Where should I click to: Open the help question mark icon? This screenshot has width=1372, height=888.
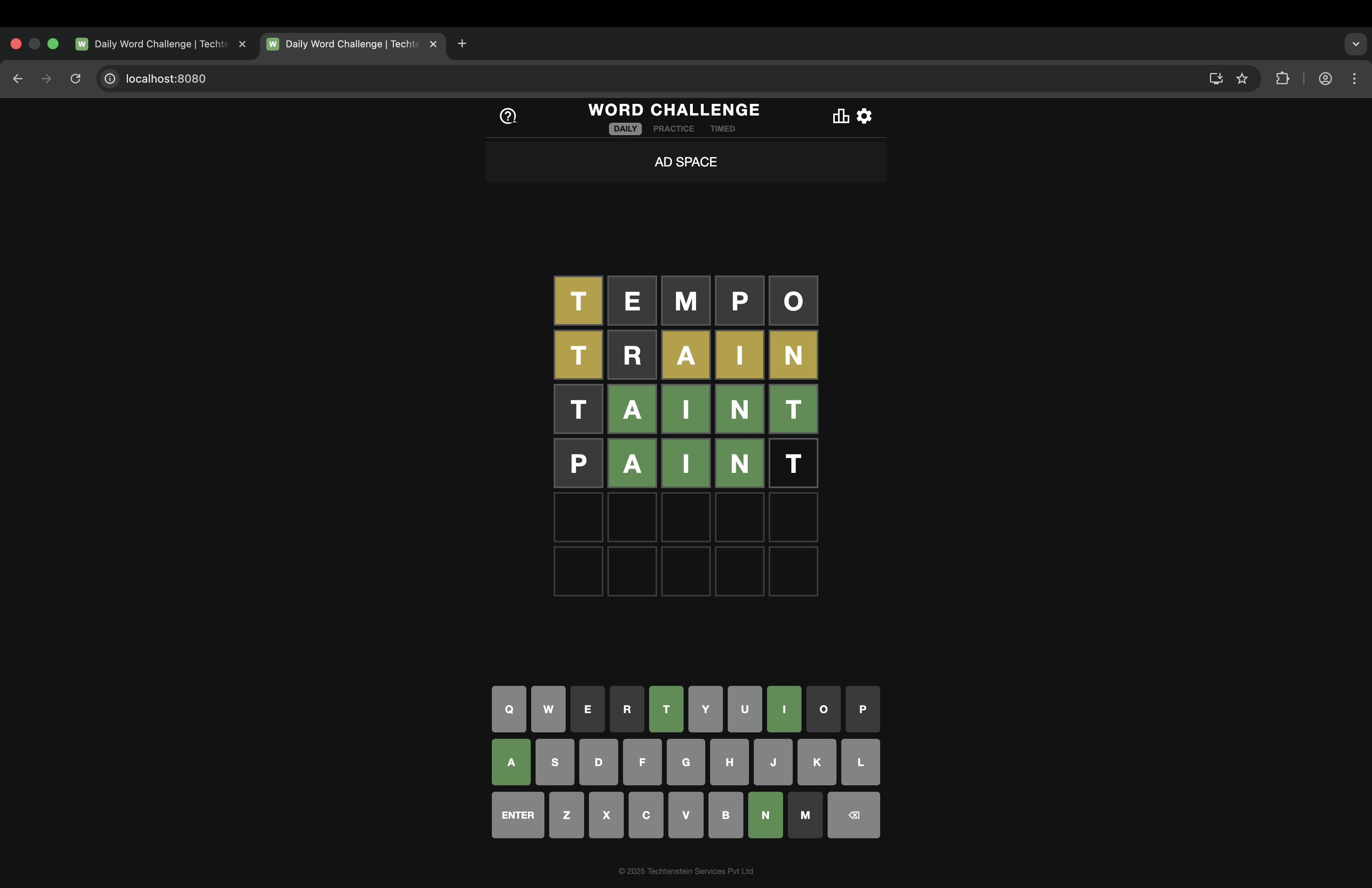pyautogui.click(x=507, y=116)
